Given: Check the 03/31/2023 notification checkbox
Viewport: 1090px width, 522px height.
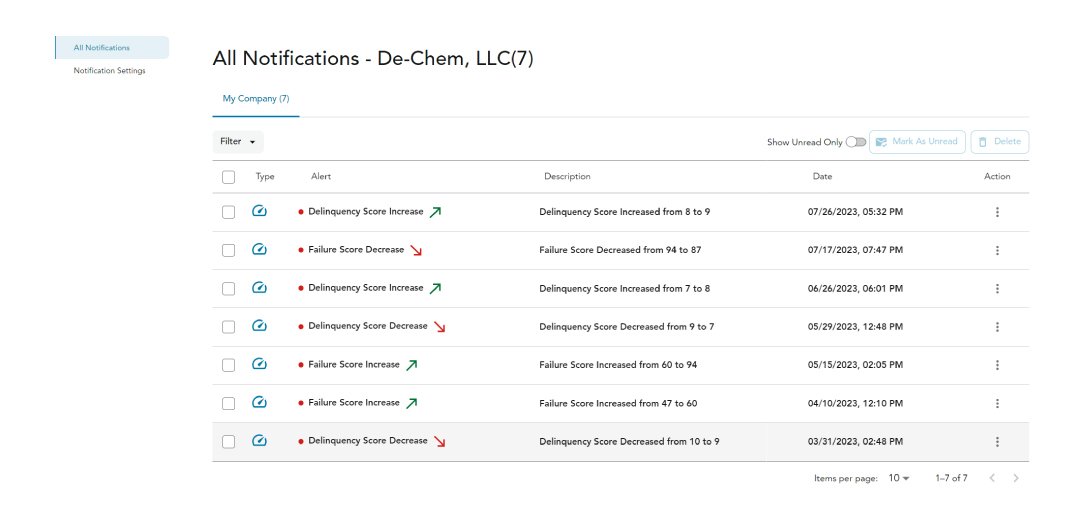Looking at the screenshot, I should [229, 441].
